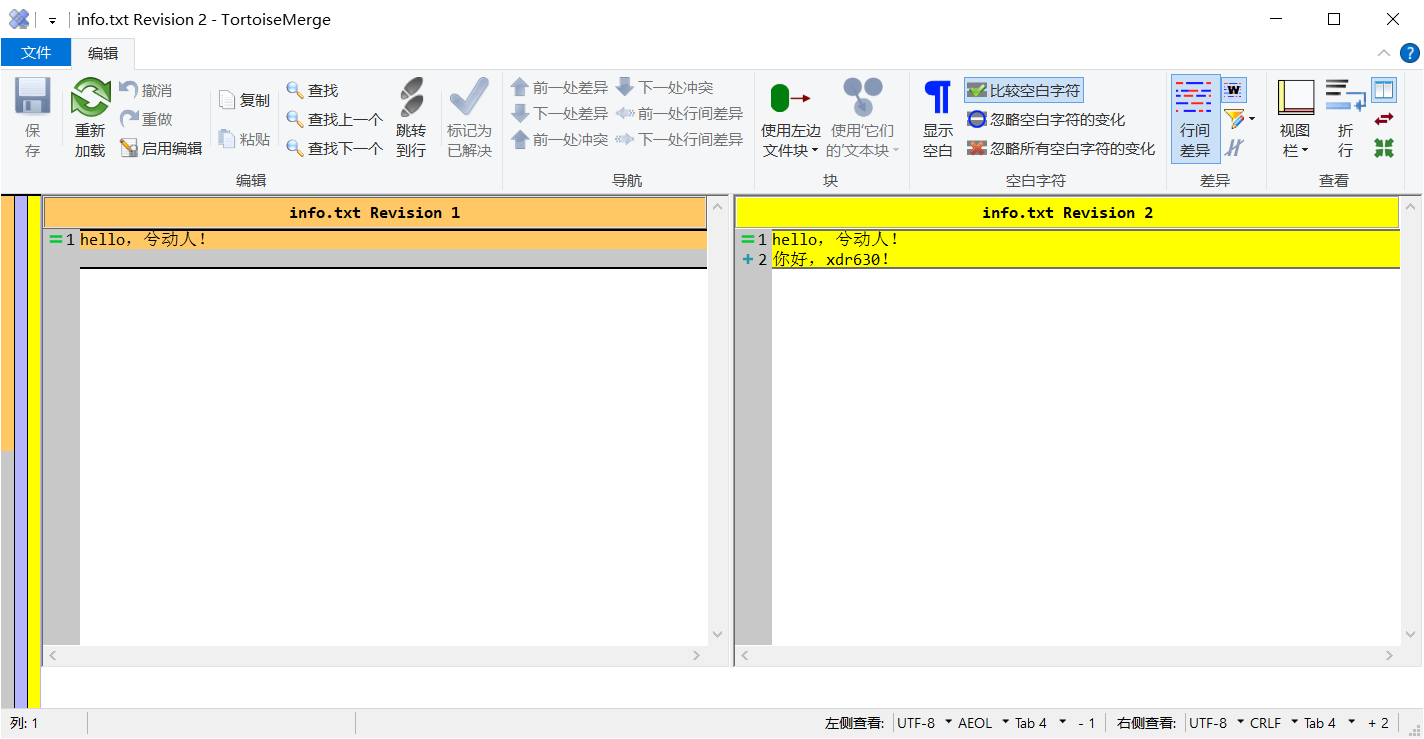Click left pane vertical scrollbar up arrow

(x=717, y=207)
